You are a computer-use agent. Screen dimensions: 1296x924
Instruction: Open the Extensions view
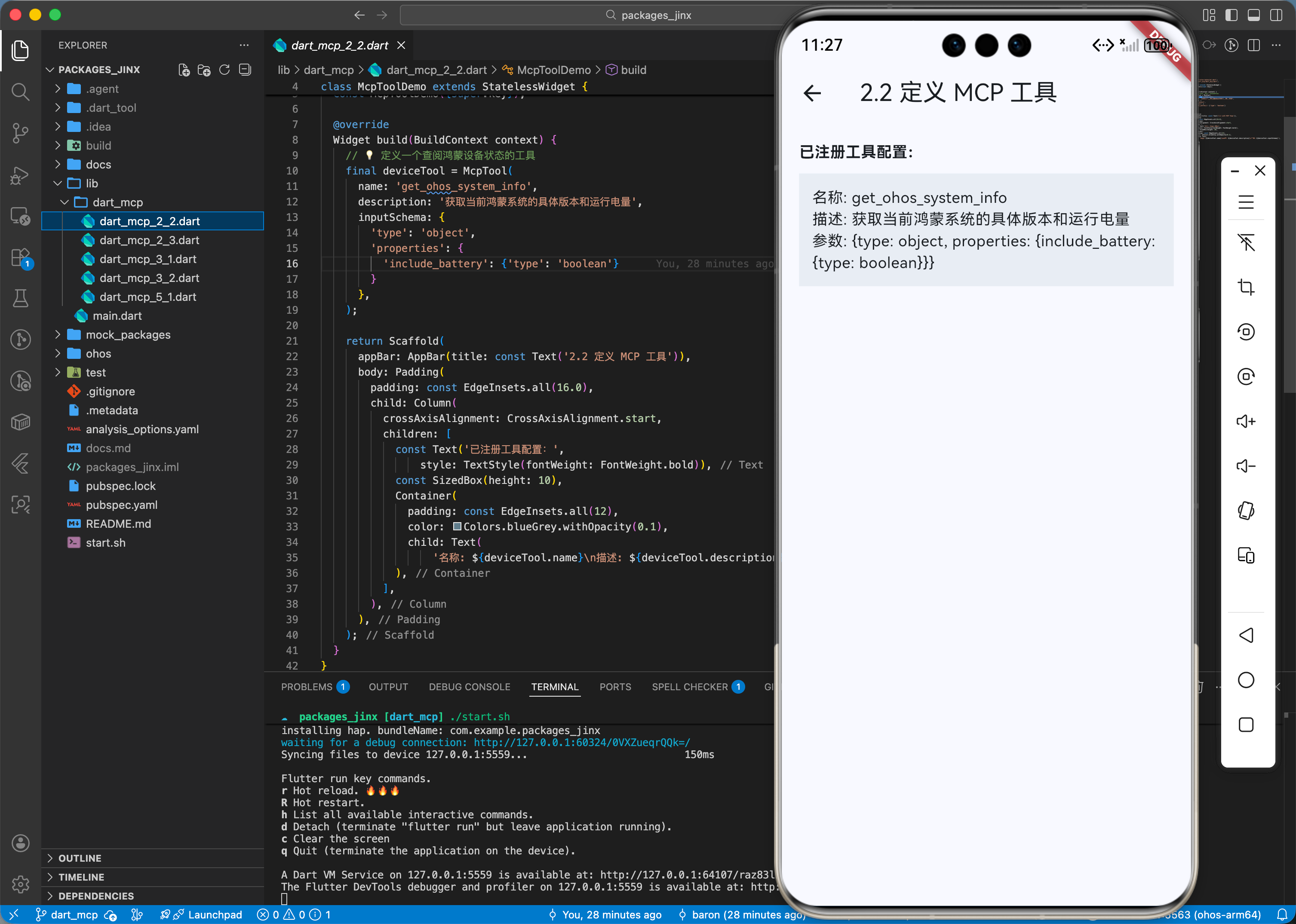pos(21,258)
